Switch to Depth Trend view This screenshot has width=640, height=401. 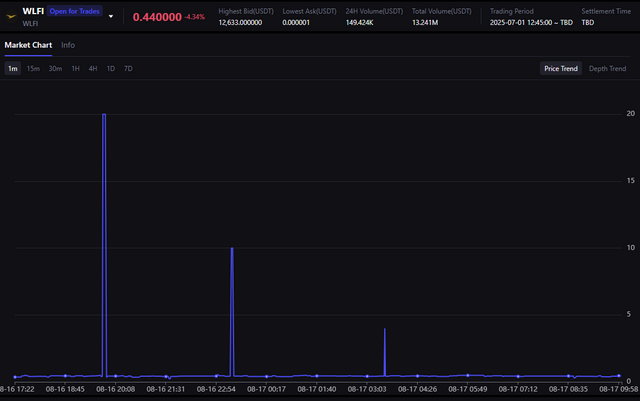coord(607,69)
